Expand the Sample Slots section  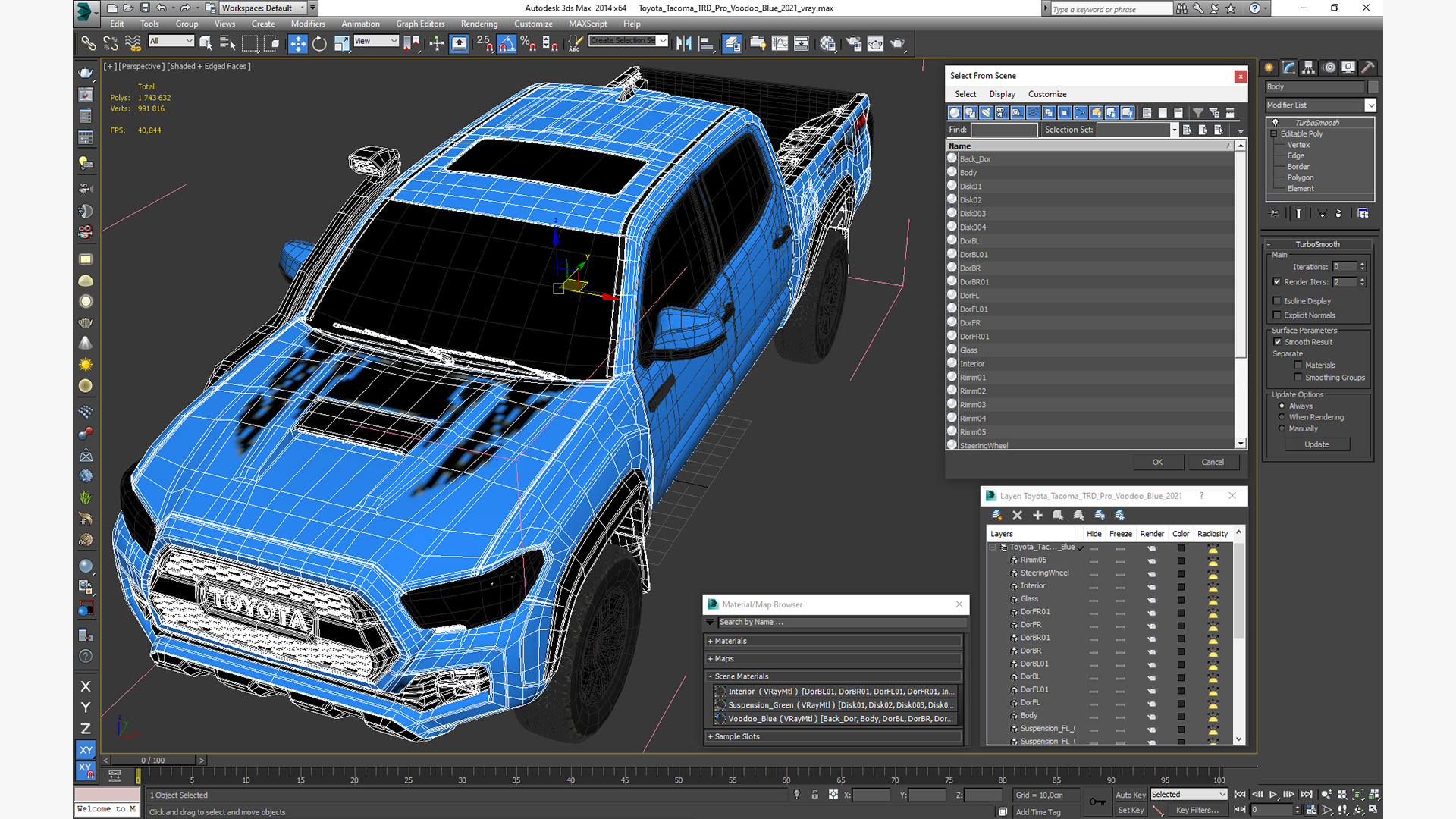coord(834,737)
